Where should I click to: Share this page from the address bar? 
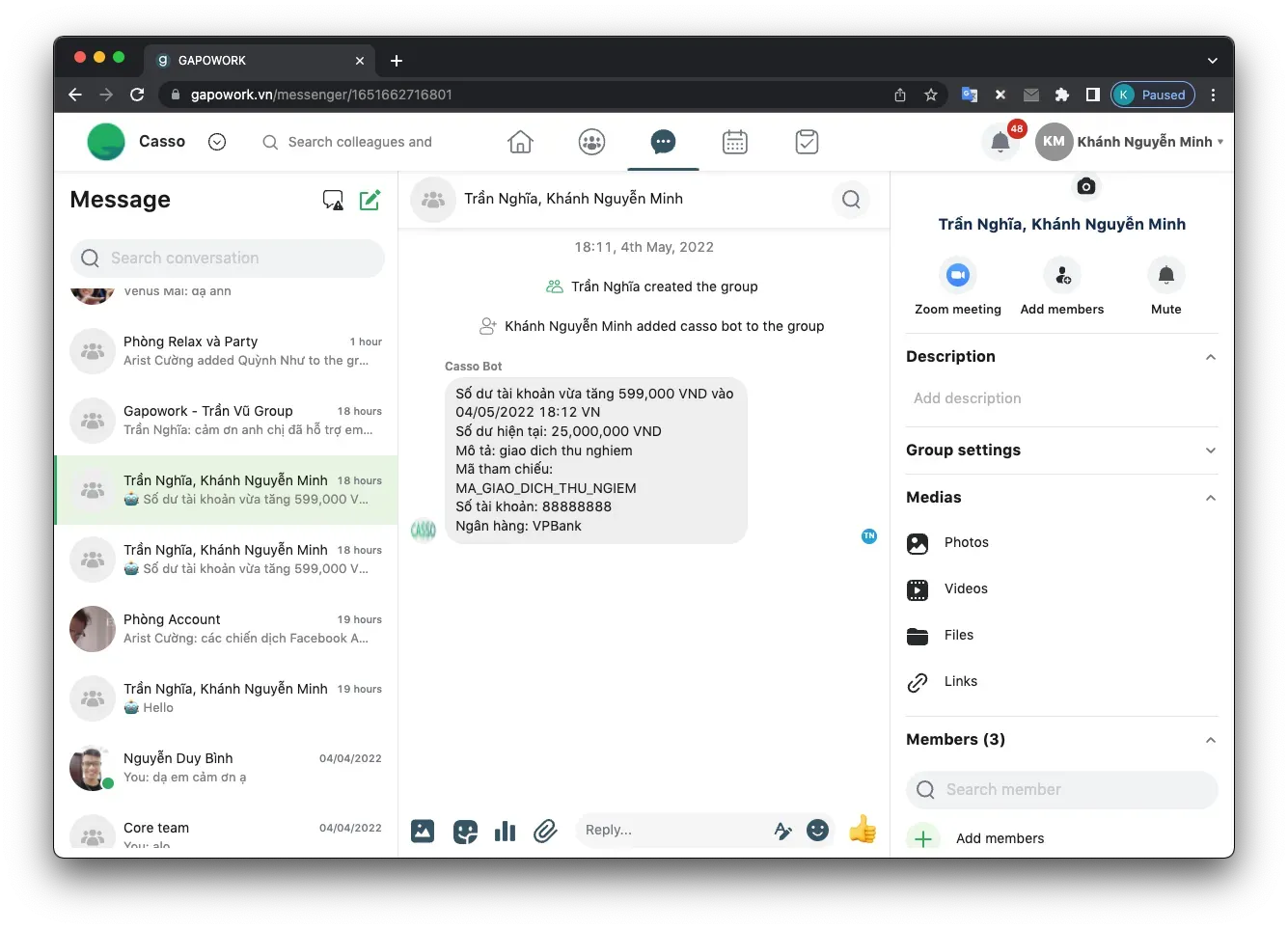click(900, 95)
